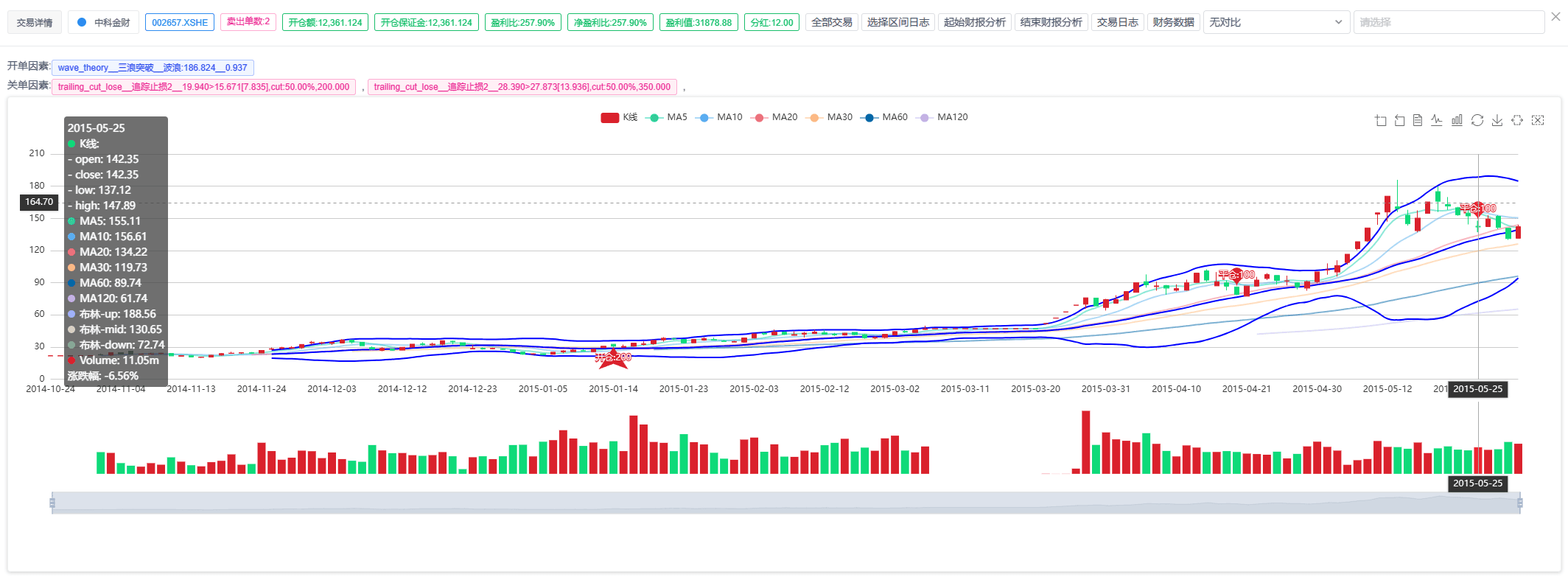The image size is (1568, 580).
Task: Open the data view document icon
Action: click(1418, 121)
